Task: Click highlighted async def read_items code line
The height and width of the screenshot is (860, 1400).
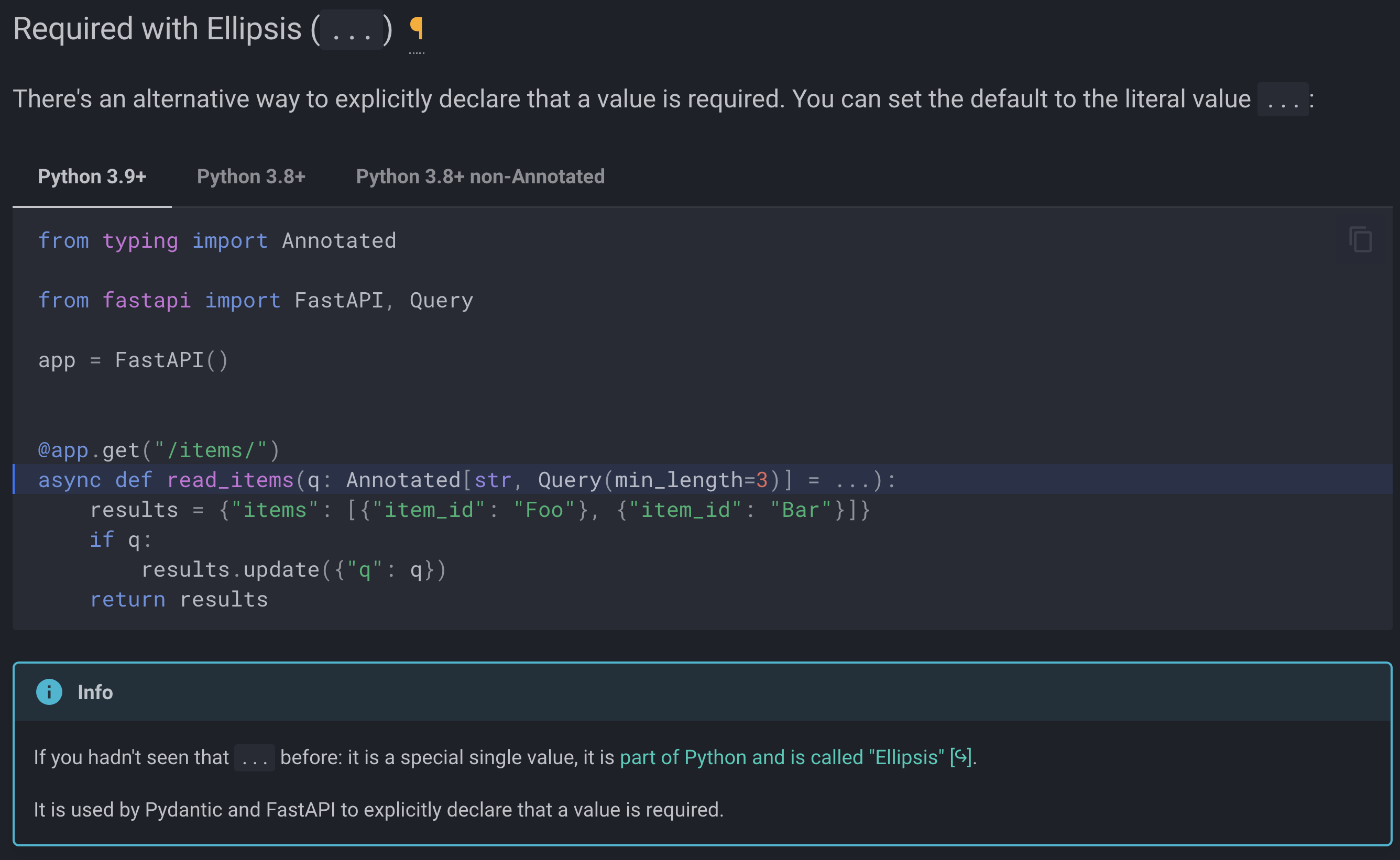Action: coord(466,479)
